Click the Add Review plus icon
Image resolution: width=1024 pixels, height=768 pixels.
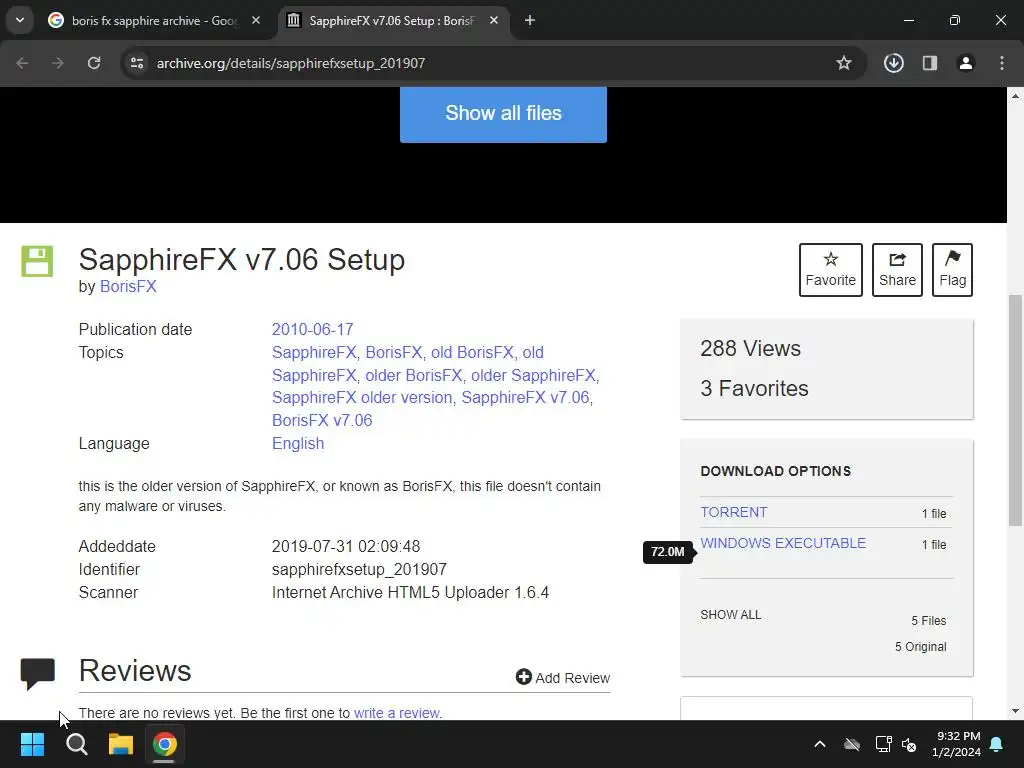(x=524, y=677)
